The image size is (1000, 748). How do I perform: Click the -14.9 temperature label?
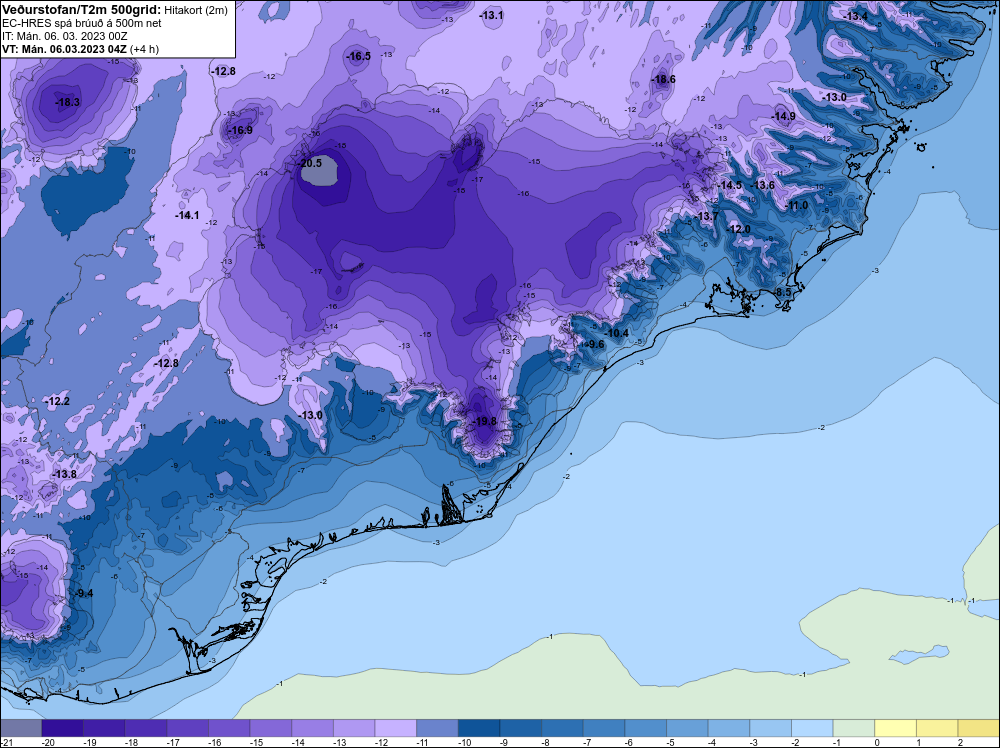click(x=784, y=116)
